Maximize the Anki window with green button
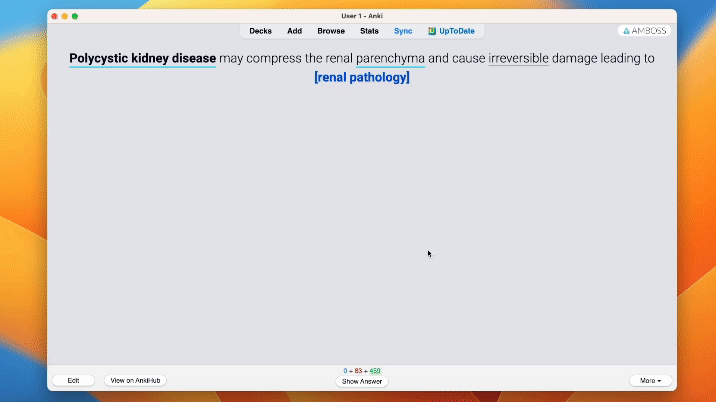This screenshot has height=402, width=716. coord(75,16)
